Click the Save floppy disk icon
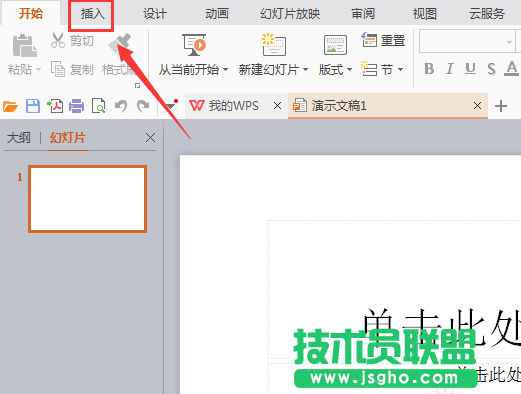 tap(33, 106)
